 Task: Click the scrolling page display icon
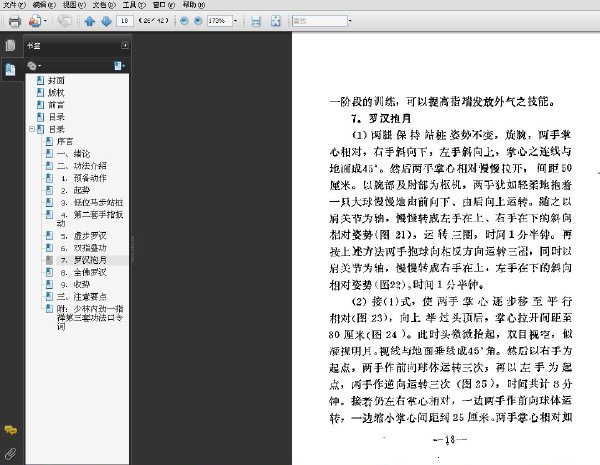tap(256, 21)
